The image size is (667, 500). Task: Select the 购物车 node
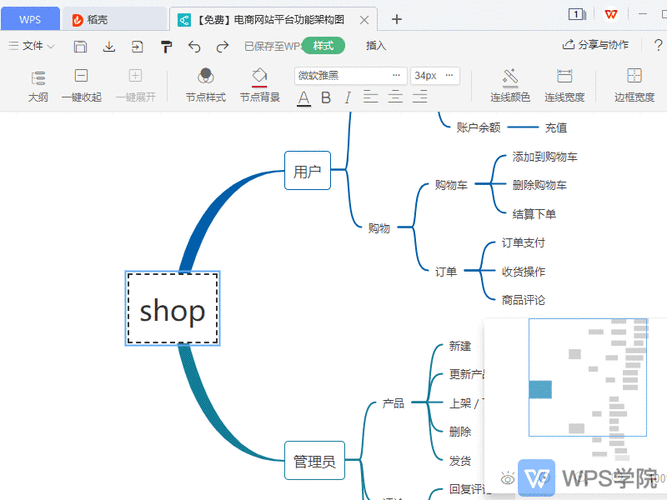(x=451, y=185)
